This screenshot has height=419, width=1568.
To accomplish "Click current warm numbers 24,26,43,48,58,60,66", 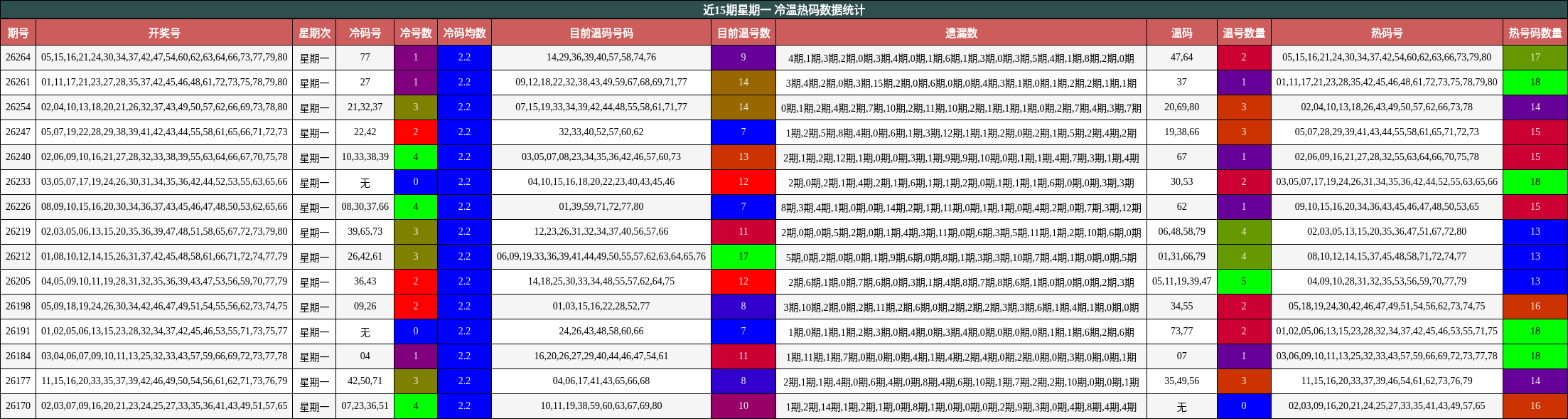I will tap(601, 332).
